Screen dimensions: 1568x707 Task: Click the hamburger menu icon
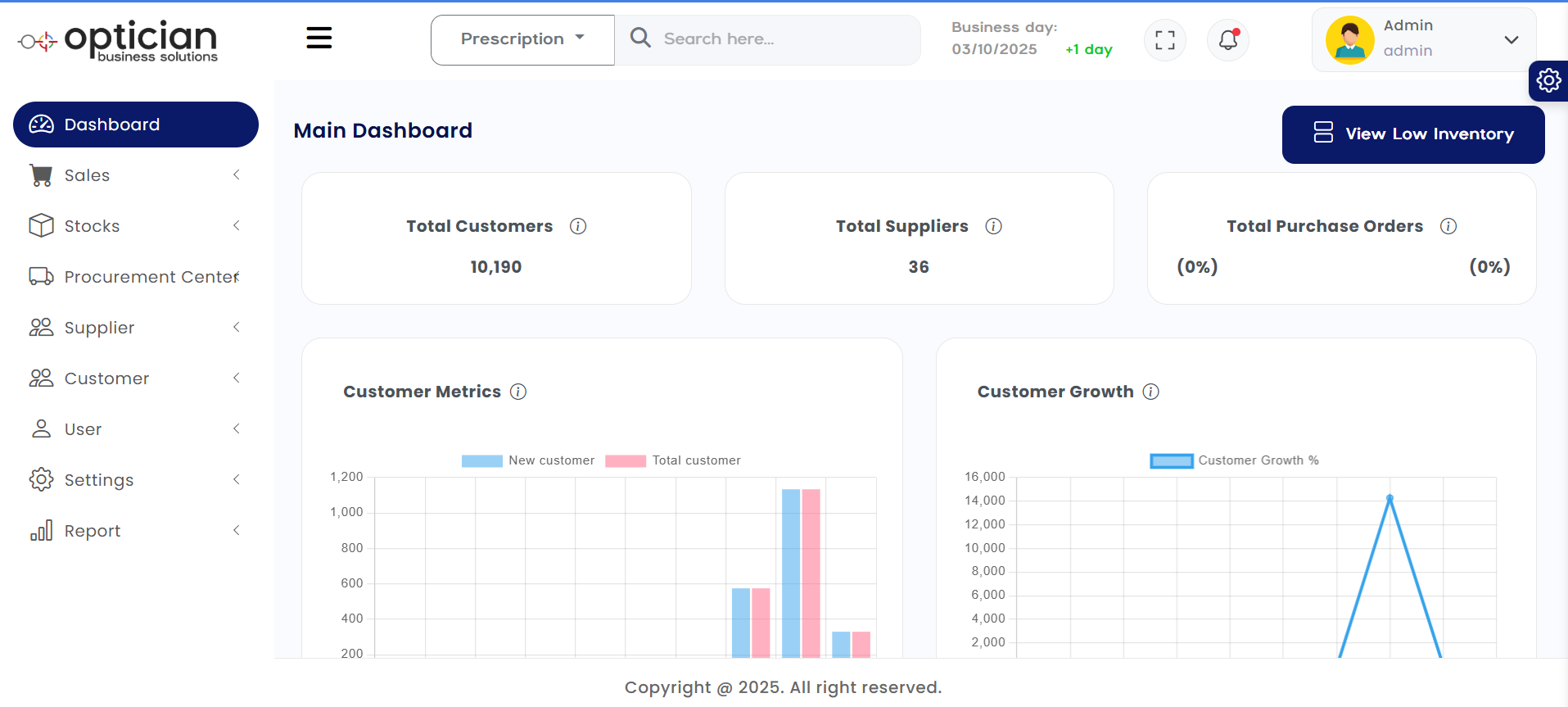click(x=319, y=38)
